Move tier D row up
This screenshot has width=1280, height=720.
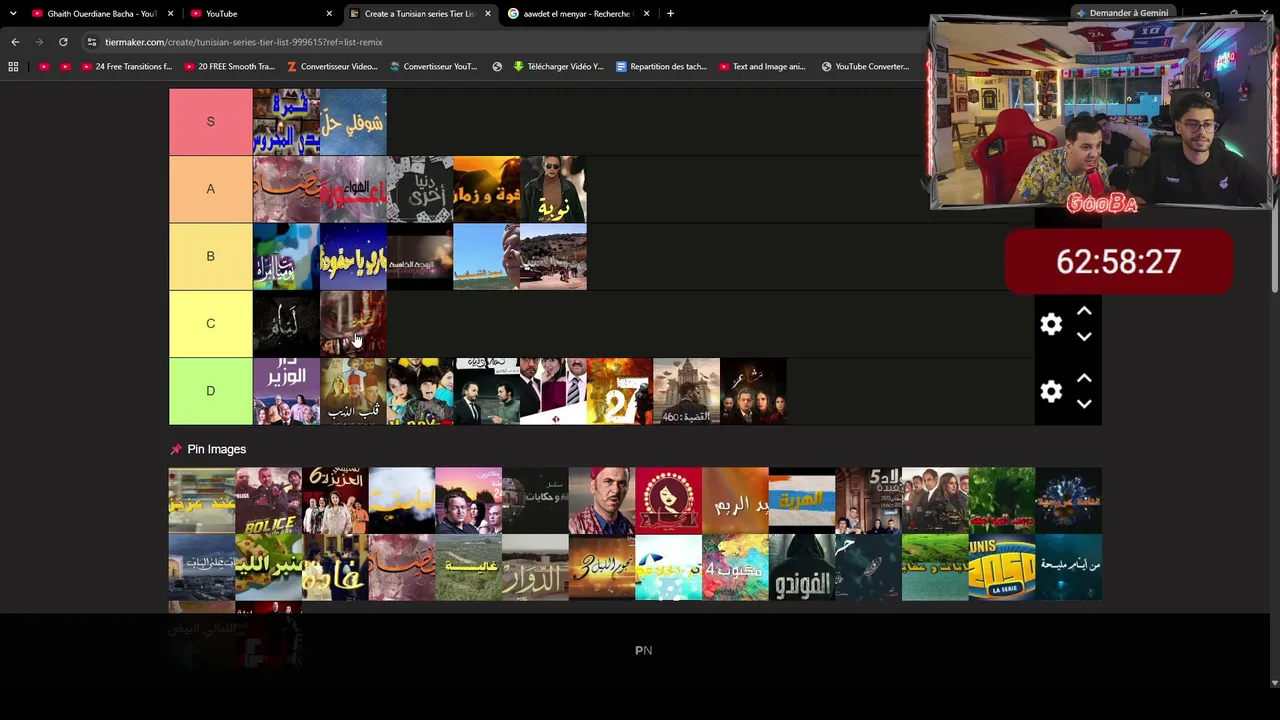(1084, 378)
